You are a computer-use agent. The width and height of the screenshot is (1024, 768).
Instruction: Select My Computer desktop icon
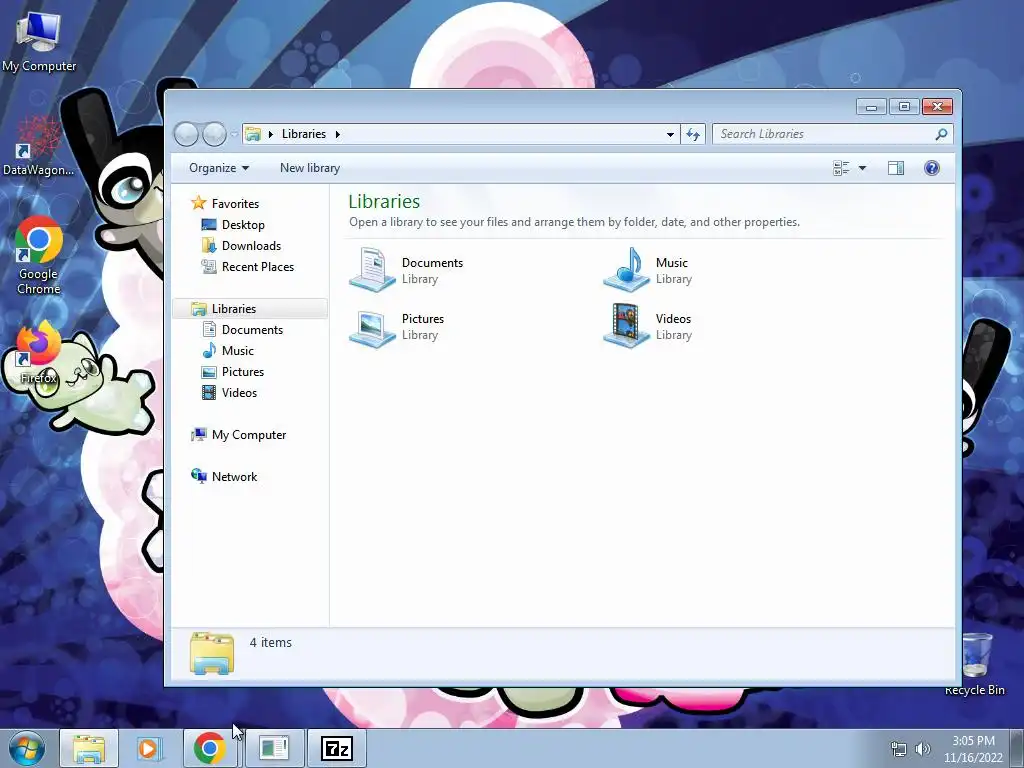coord(39,40)
